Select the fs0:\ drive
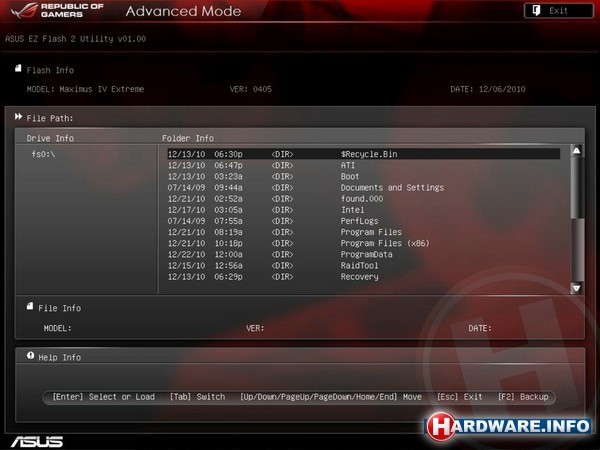This screenshot has width=600, height=450. point(43,154)
